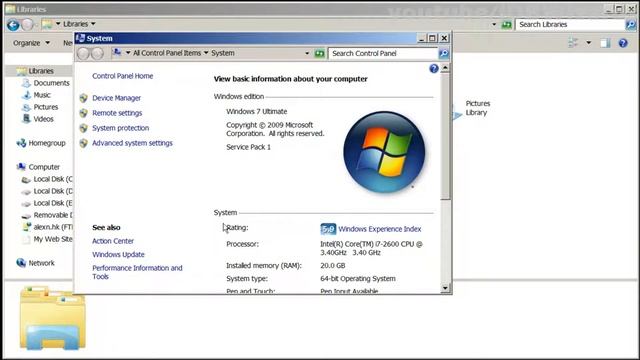Select the Removable Disk tree item
The height and width of the screenshot is (360, 640).
(53, 215)
